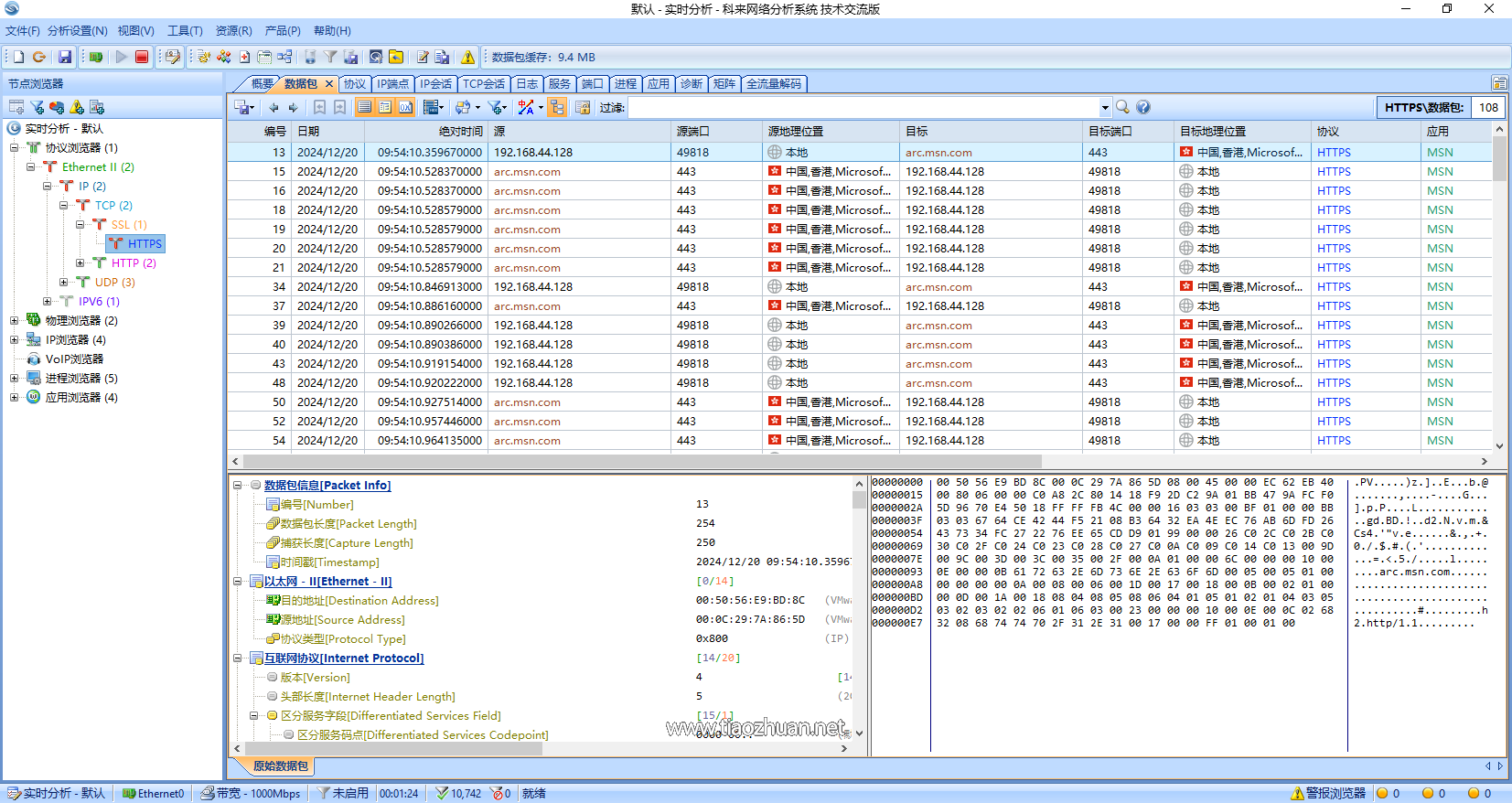Click the network adapter card icon

(96, 57)
